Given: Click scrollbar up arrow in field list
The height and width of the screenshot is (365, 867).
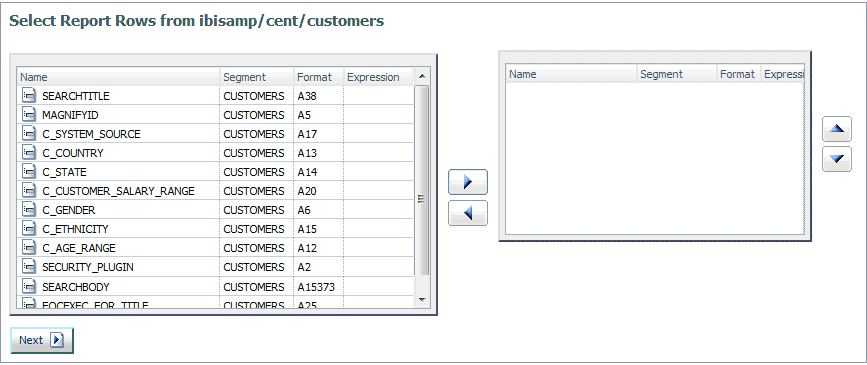Looking at the screenshot, I should coord(421,76).
